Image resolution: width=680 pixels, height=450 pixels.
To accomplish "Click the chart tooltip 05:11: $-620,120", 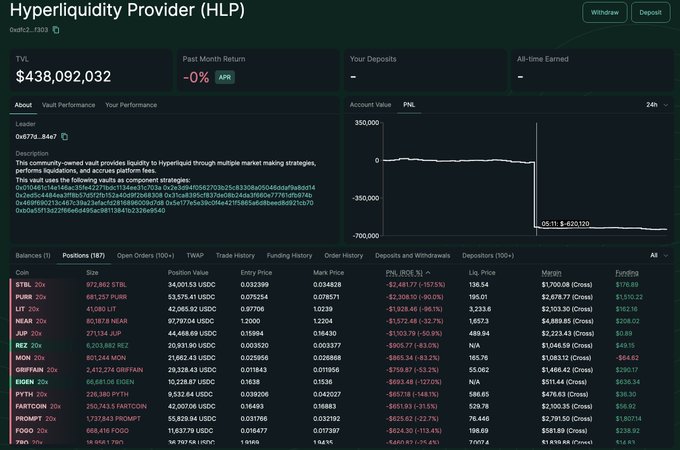I will [565, 224].
